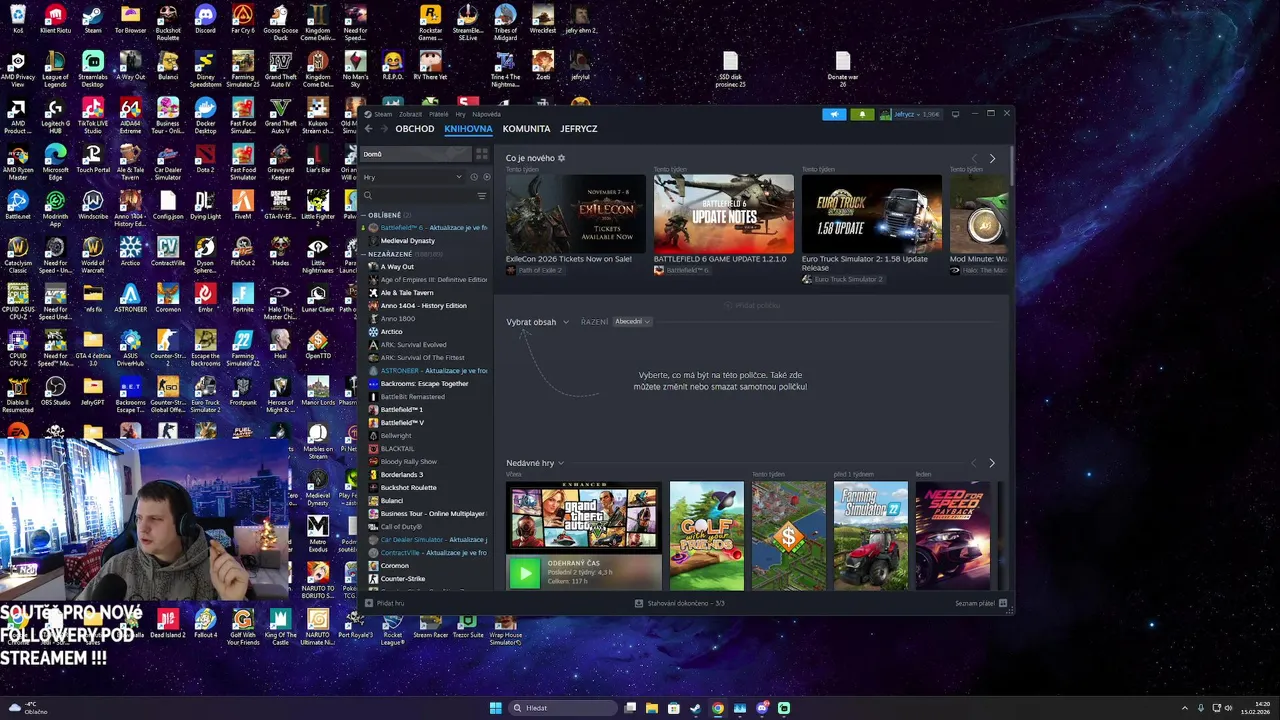Viewport: 1280px width, 720px height.
Task: Switch library to grid collections view
Action: pos(482,154)
